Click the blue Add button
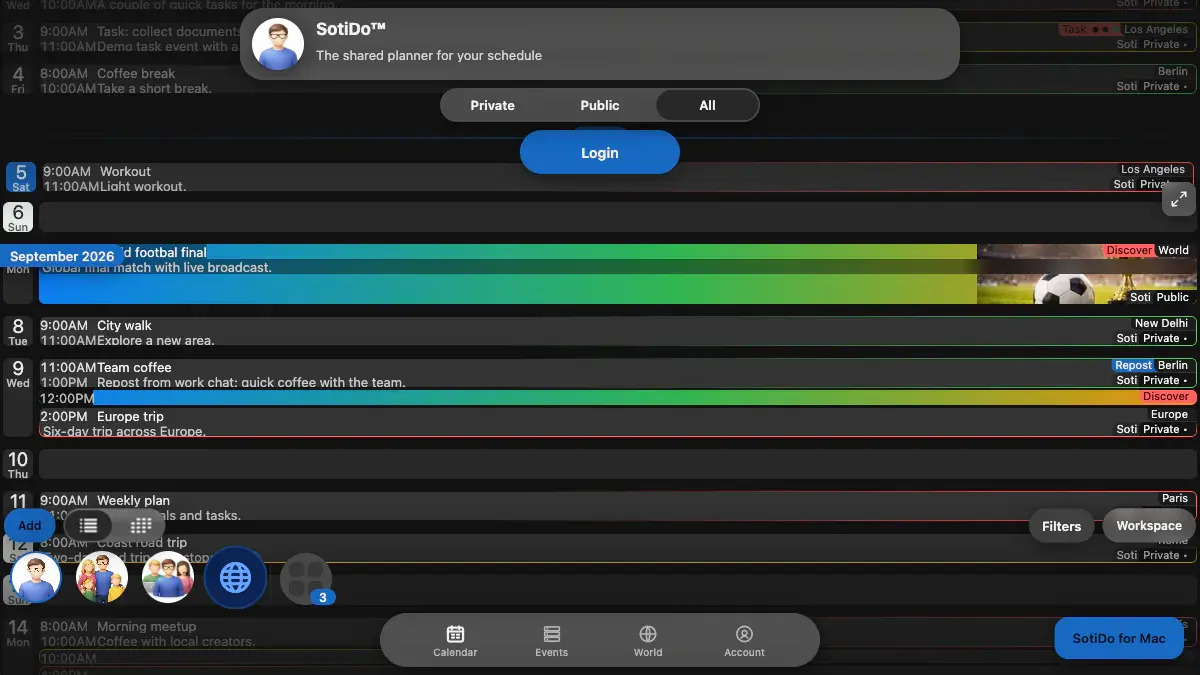 click(x=30, y=525)
